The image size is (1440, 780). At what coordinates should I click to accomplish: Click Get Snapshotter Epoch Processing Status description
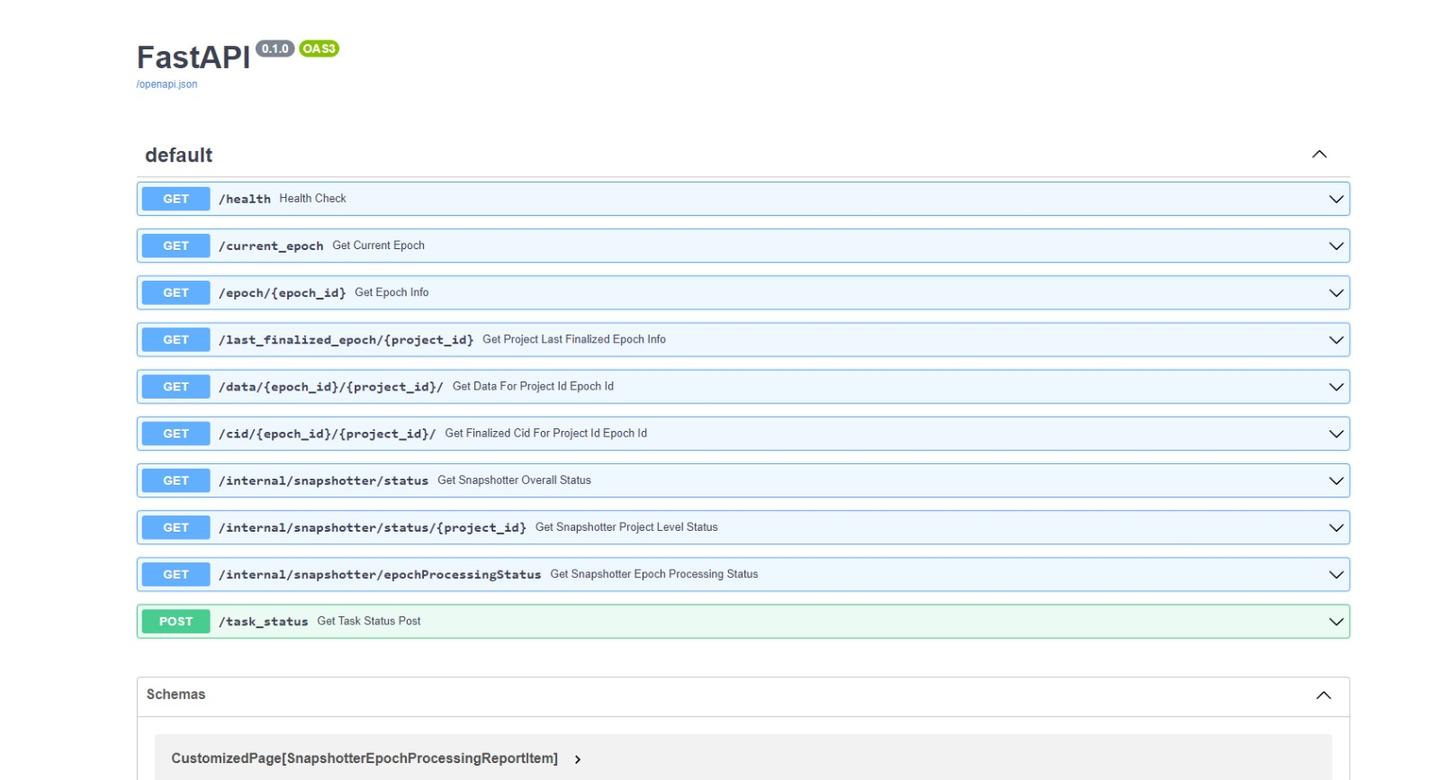click(x=654, y=574)
